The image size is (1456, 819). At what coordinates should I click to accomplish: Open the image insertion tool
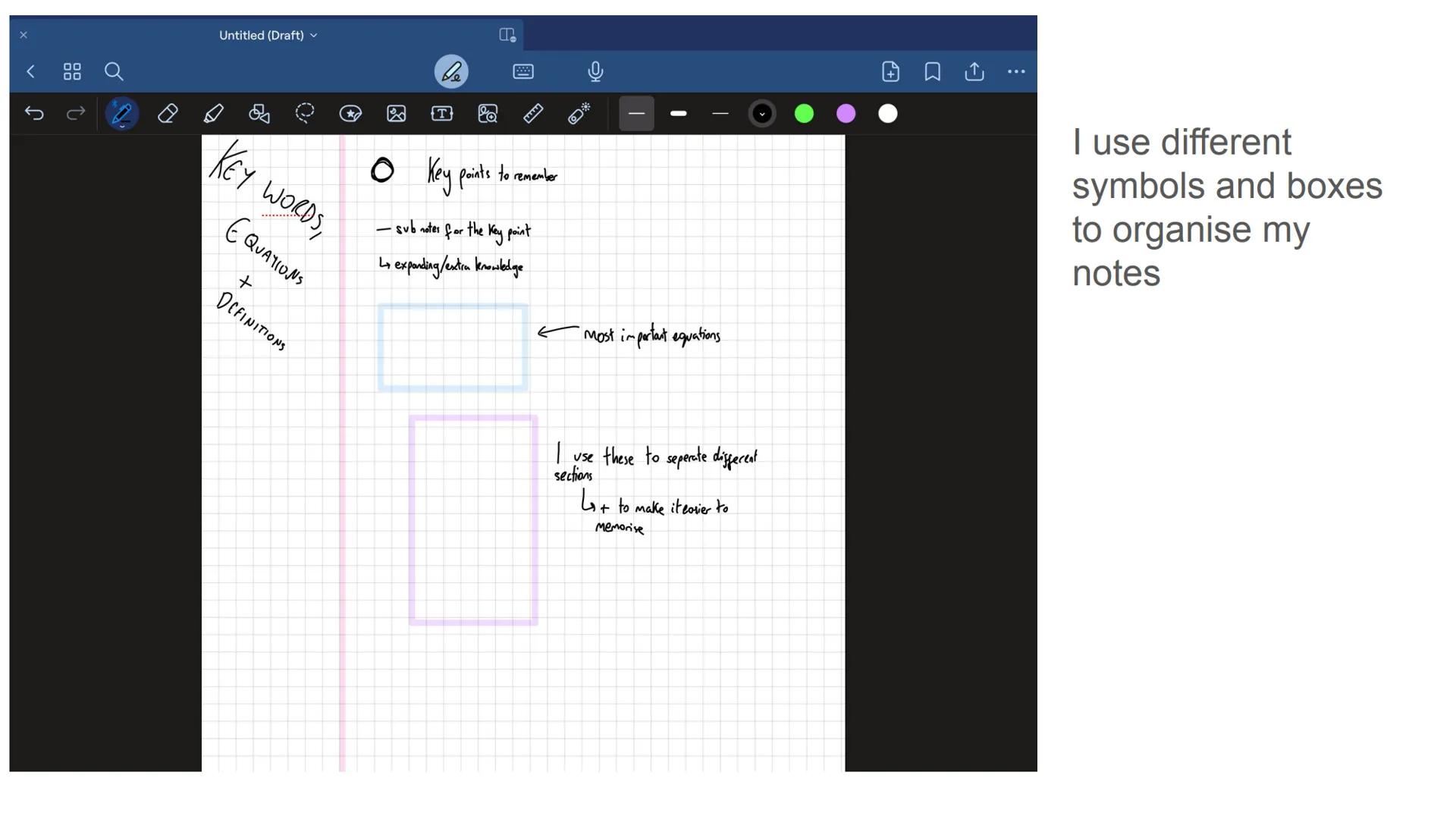point(395,113)
